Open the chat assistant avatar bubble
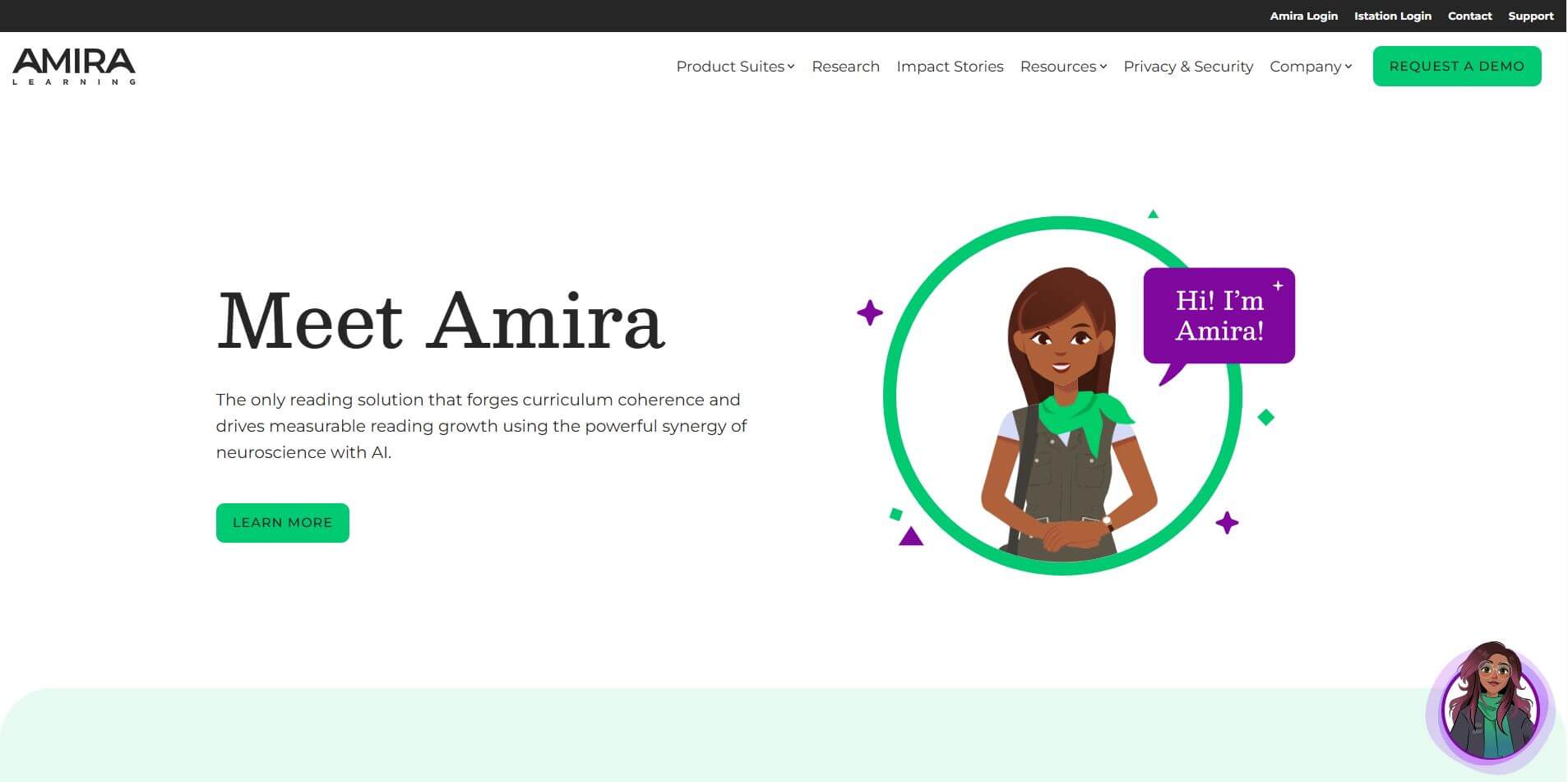This screenshot has height=782, width=1568. click(1489, 707)
